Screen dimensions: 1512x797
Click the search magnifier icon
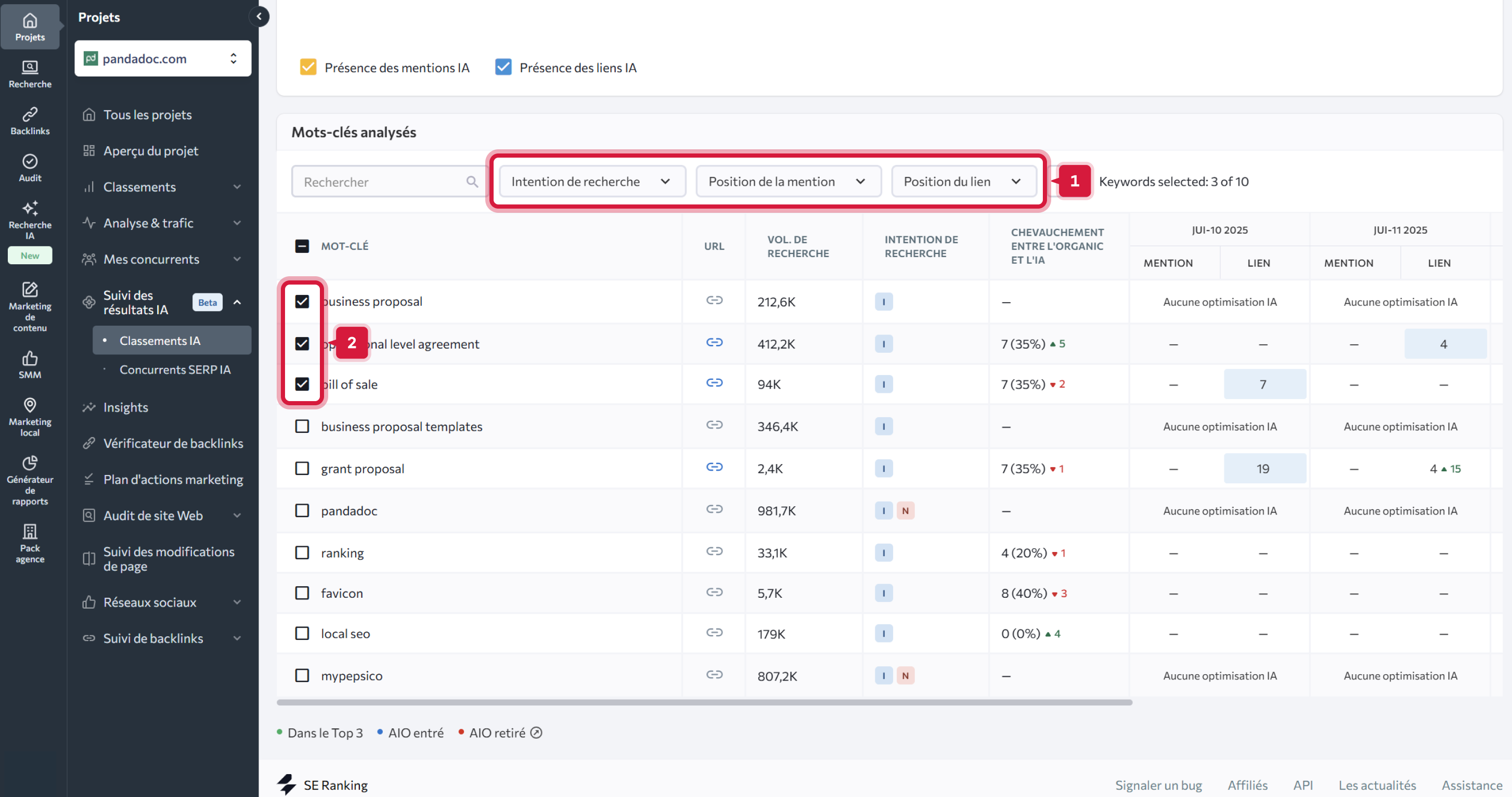point(472,182)
